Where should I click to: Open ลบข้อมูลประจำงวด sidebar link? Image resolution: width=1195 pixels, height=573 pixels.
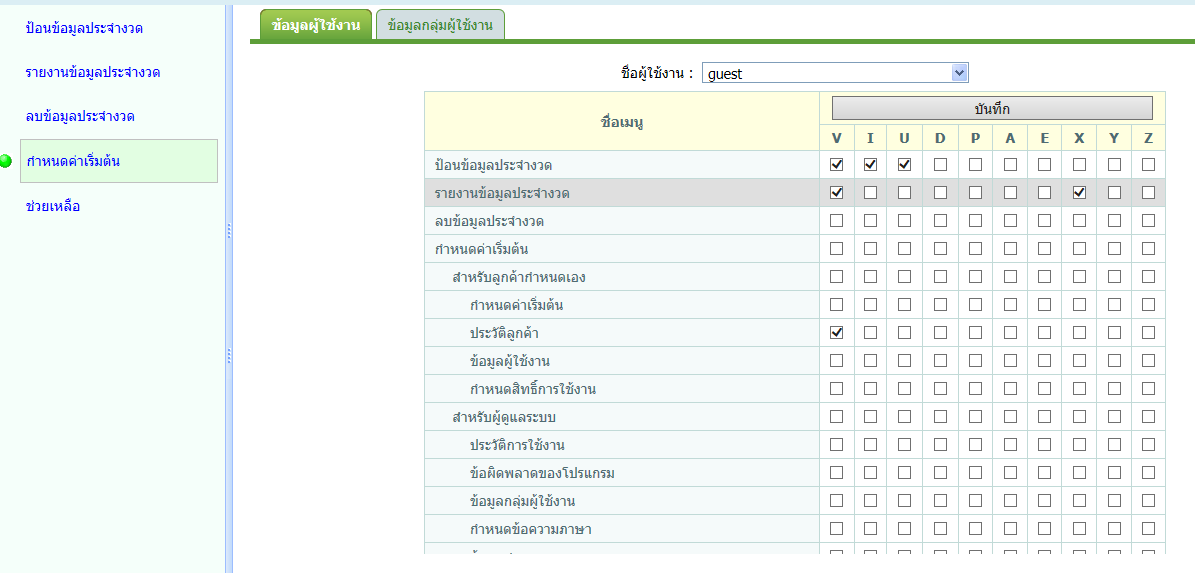pyautogui.click(x=80, y=116)
